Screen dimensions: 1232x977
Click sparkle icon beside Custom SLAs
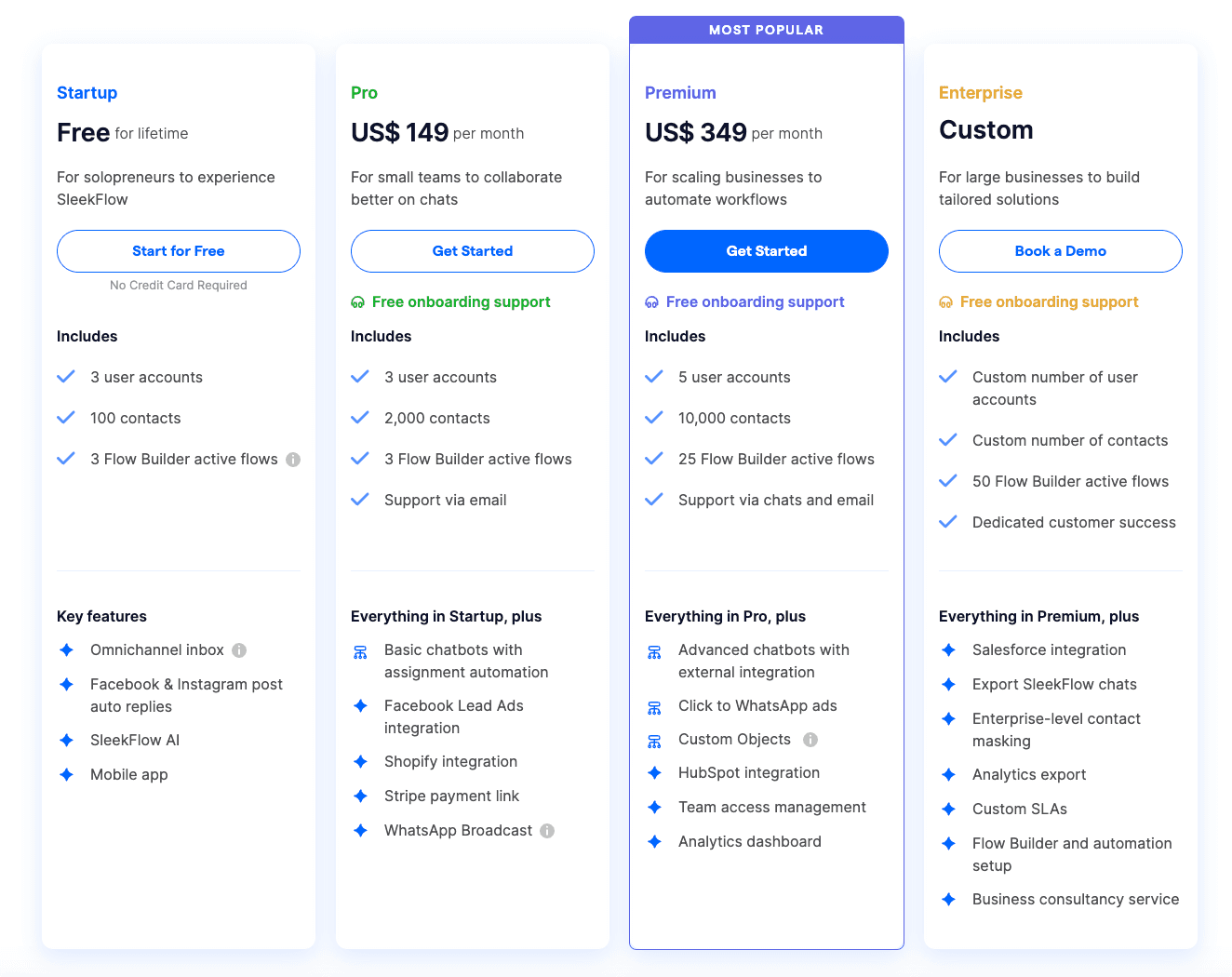[948, 809]
